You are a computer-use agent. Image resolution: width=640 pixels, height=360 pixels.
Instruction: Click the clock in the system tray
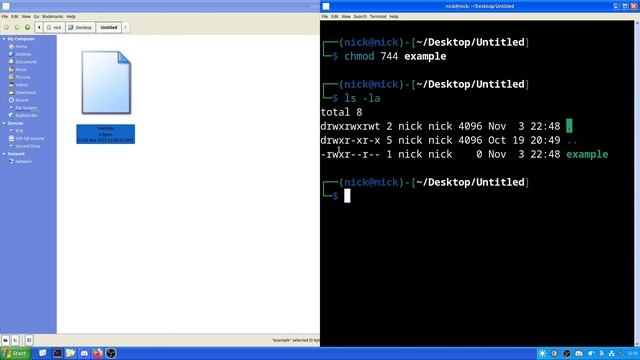point(633,353)
